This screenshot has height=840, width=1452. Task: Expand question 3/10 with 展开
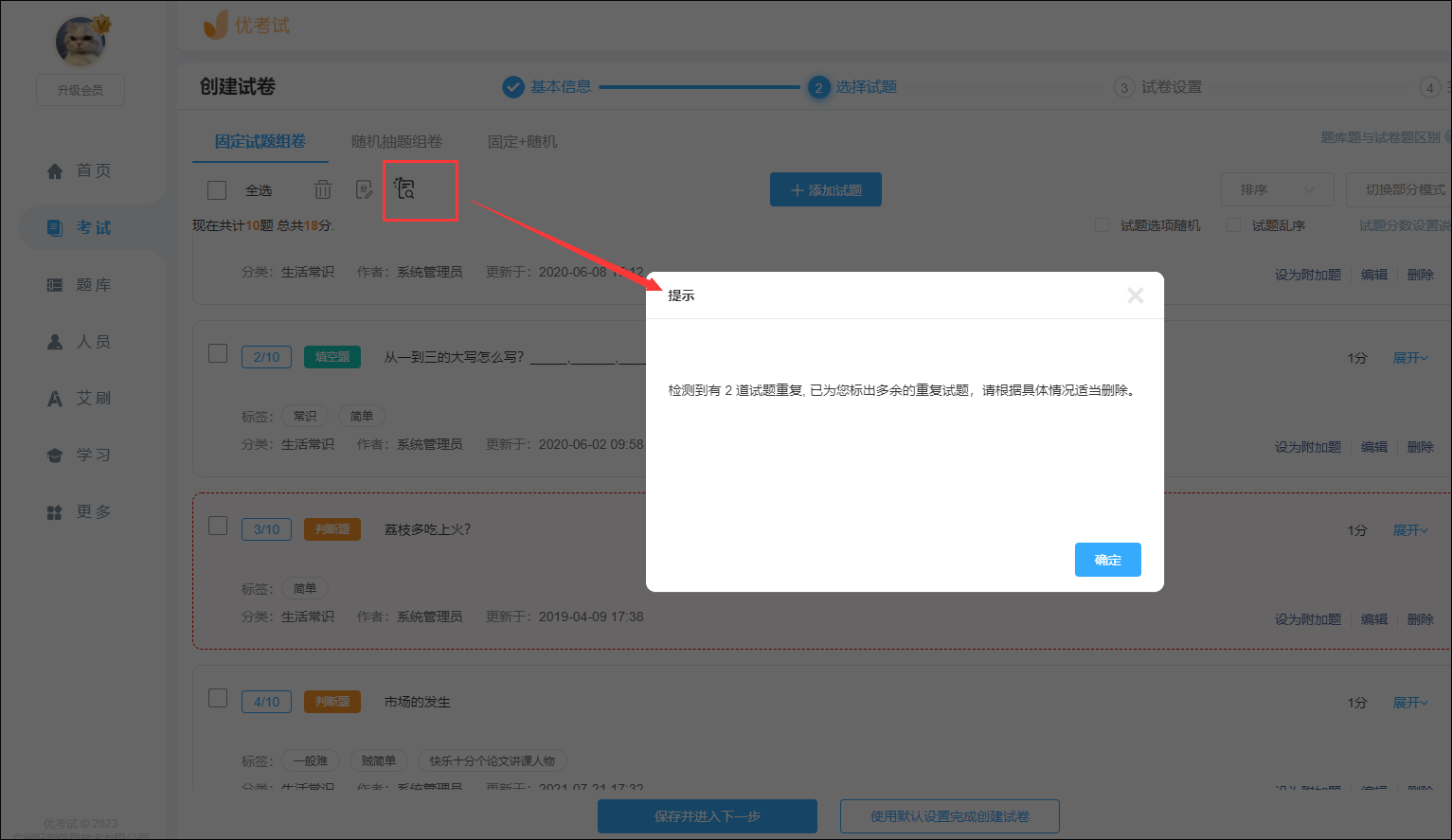point(1410,530)
